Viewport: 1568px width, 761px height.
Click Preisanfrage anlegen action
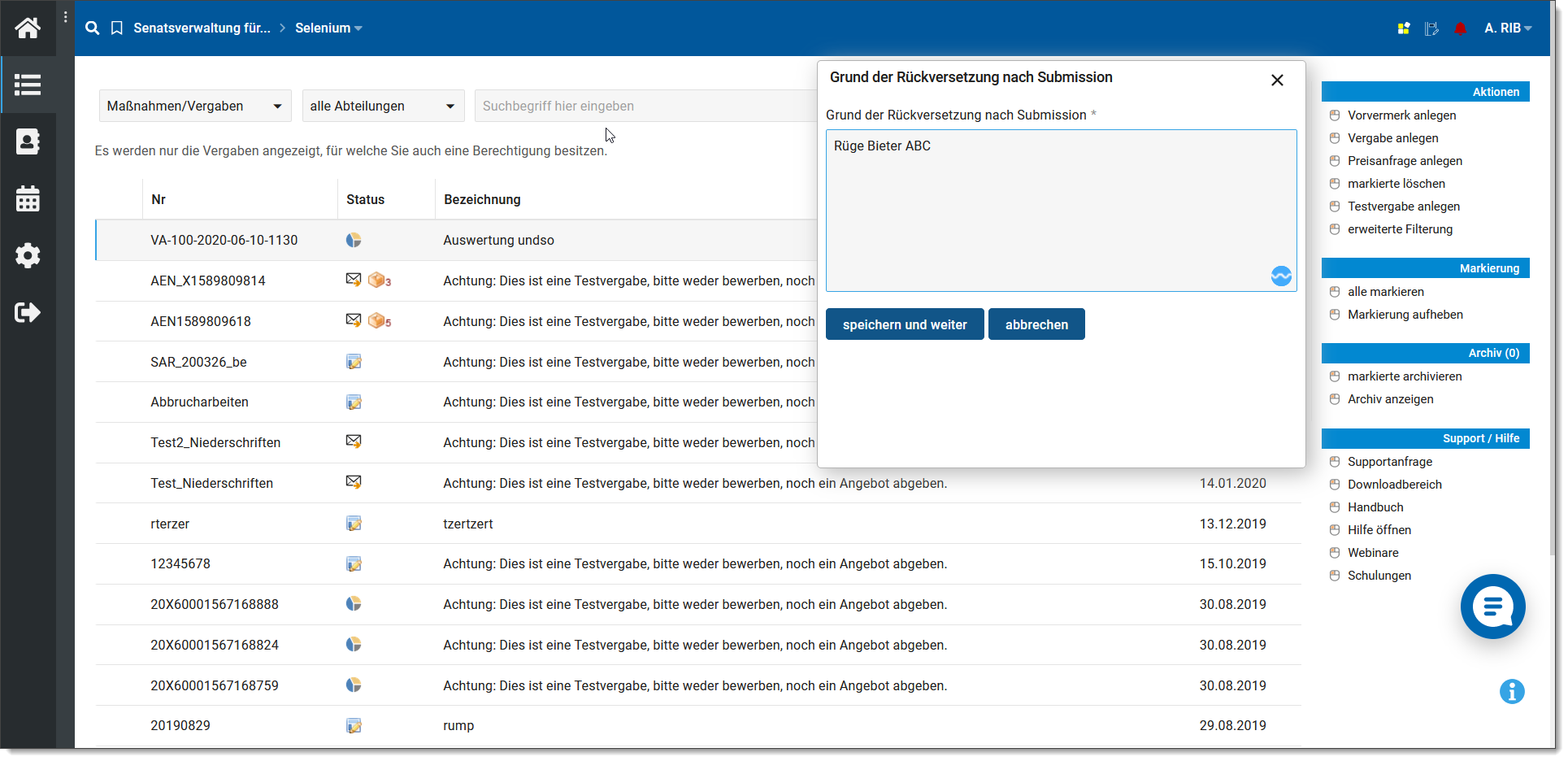click(1405, 161)
